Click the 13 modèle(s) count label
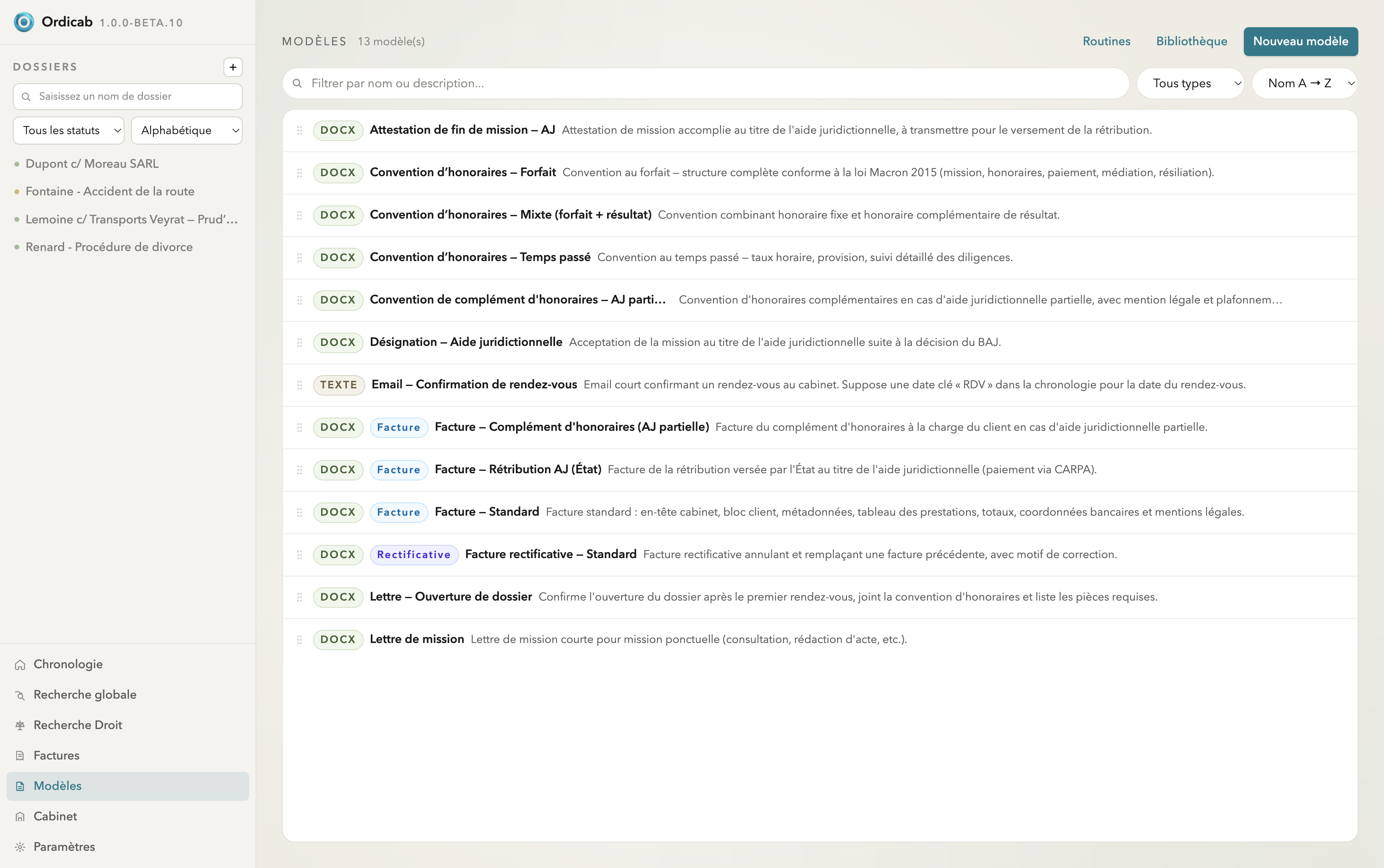1384x868 pixels. pos(391,41)
